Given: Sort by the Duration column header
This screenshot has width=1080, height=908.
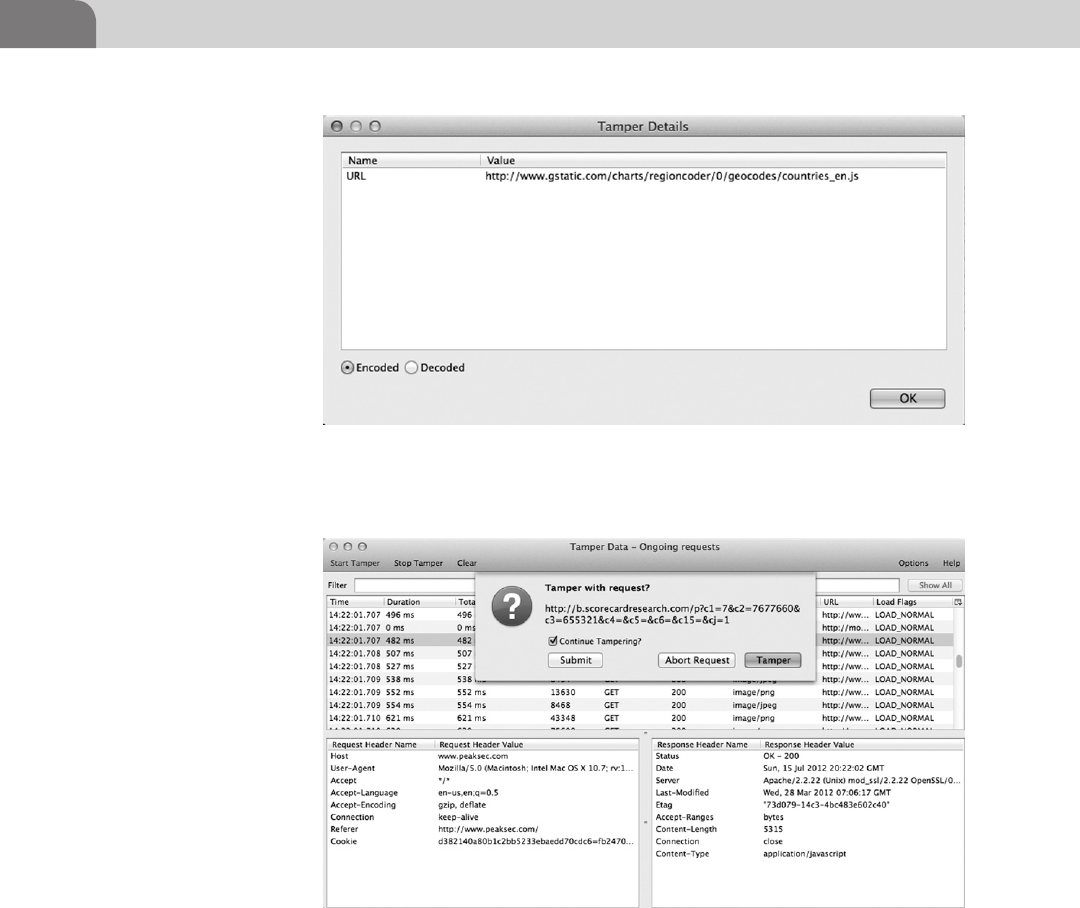Looking at the screenshot, I should click(x=420, y=602).
